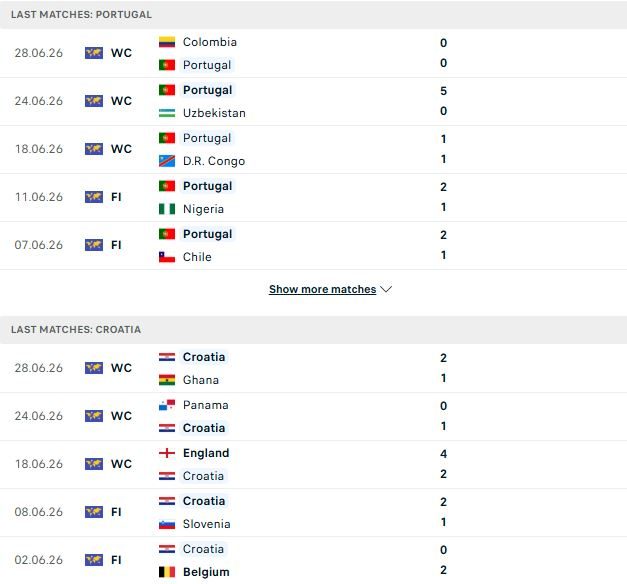627x584 pixels.
Task: Click the Ghana flag icon
Action: (x=167, y=380)
